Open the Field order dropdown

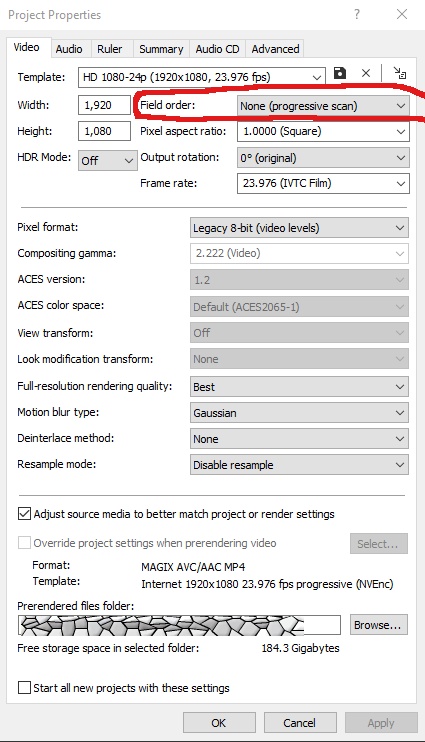(x=323, y=106)
